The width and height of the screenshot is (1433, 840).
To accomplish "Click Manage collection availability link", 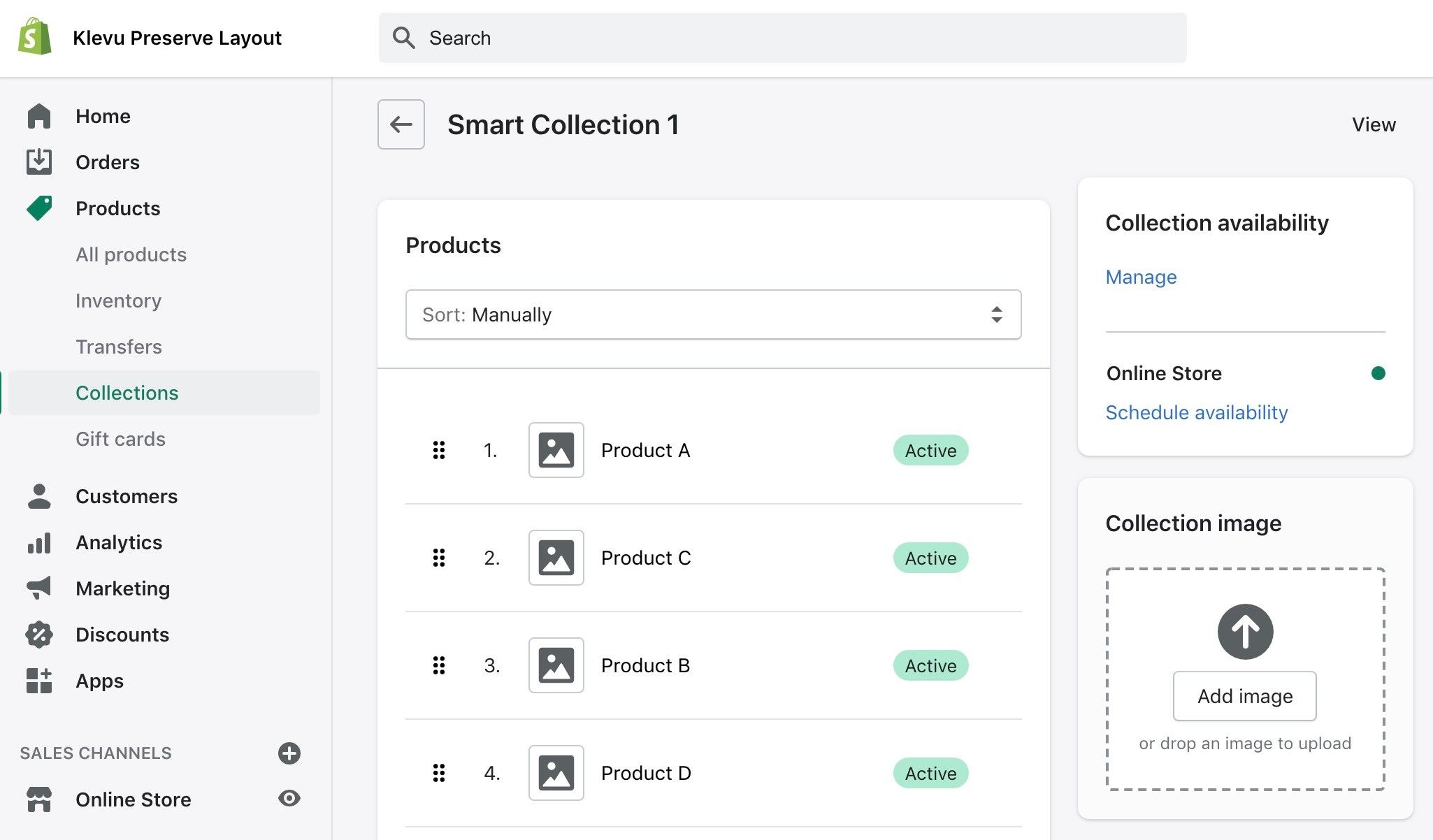I will [1141, 277].
